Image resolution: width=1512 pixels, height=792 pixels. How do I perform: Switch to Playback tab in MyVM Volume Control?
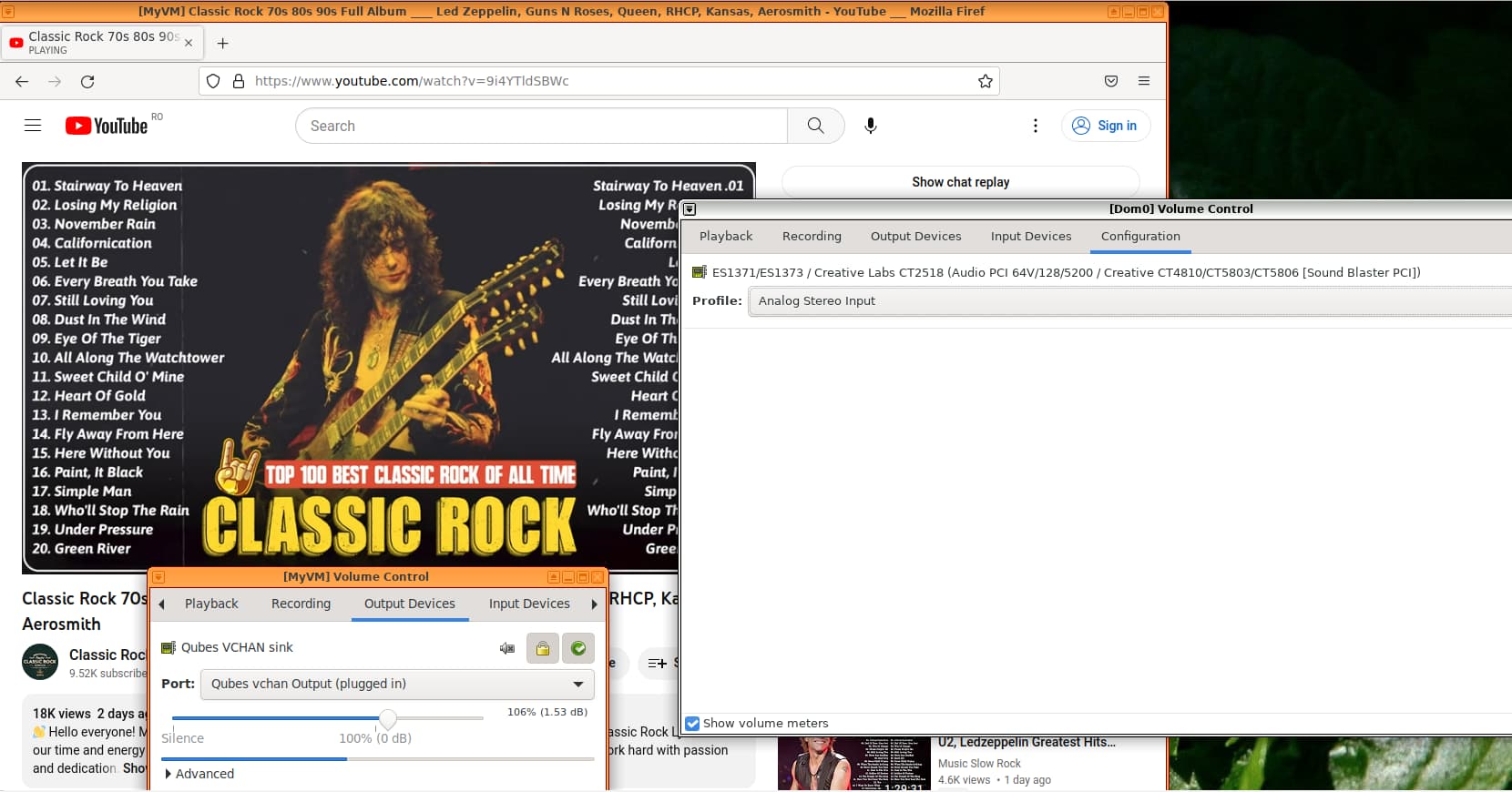(x=211, y=604)
